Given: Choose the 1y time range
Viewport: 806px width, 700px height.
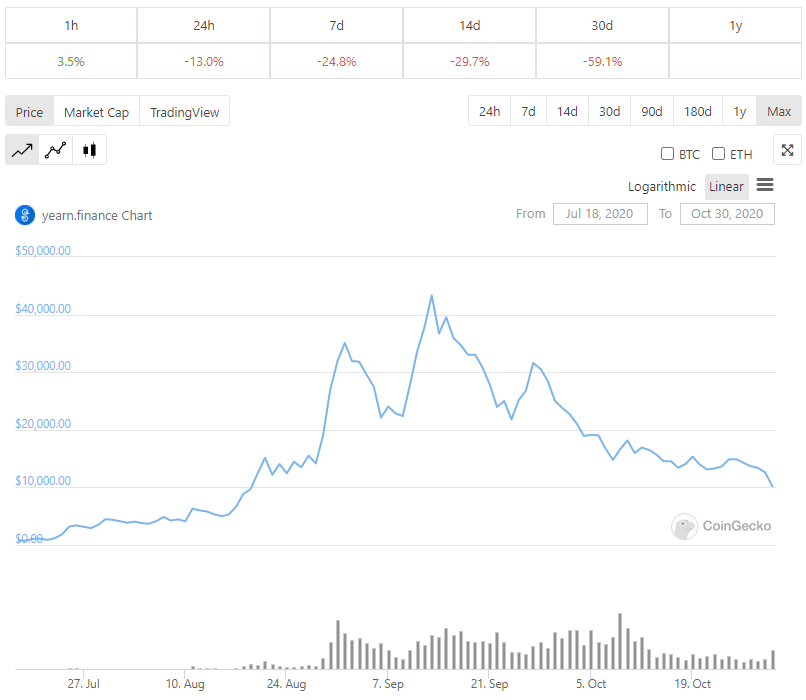Looking at the screenshot, I should [740, 111].
